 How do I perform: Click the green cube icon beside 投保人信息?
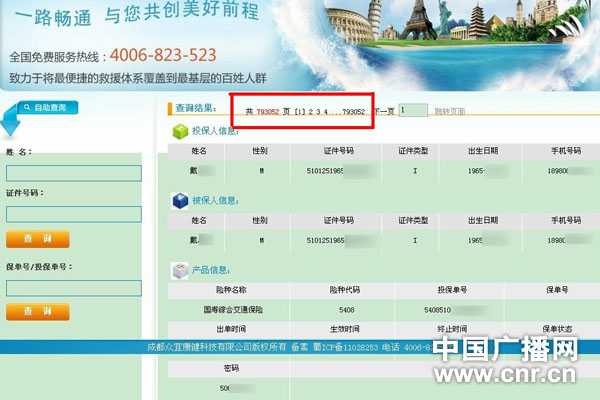[180, 131]
